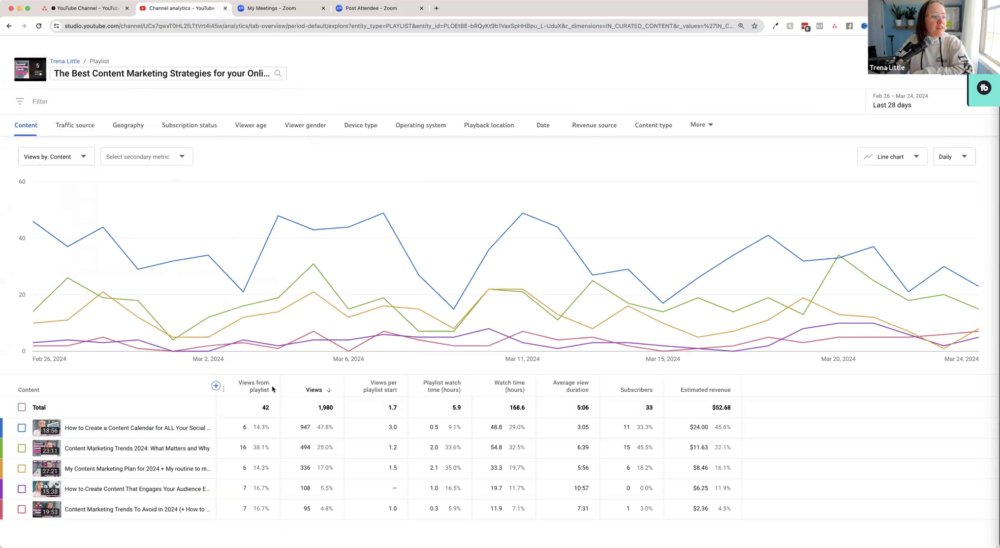This screenshot has width=1000, height=548.
Task: Click the browser address bar URL
Action: (399, 26)
